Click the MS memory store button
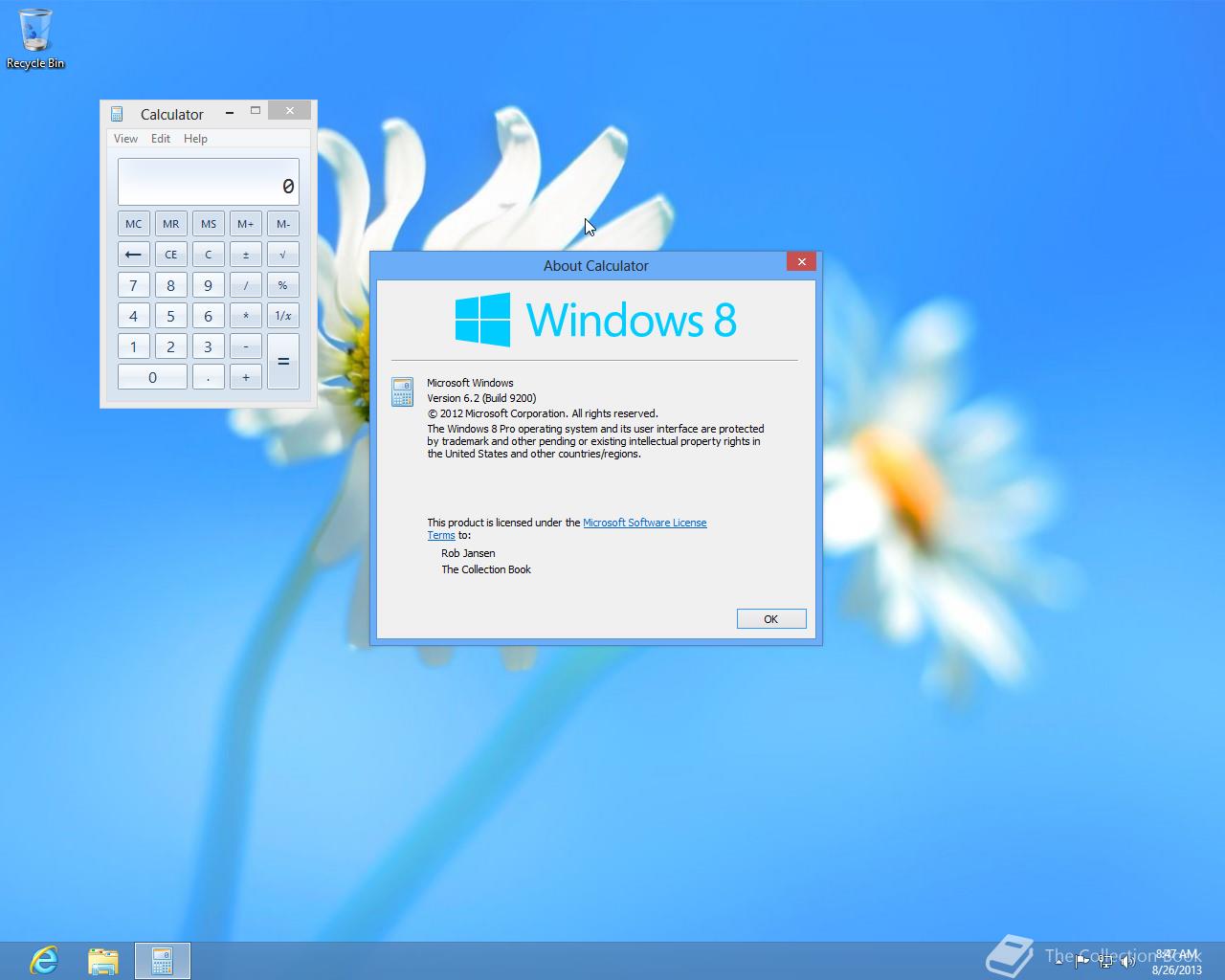Image resolution: width=1225 pixels, height=980 pixels. pos(208,224)
